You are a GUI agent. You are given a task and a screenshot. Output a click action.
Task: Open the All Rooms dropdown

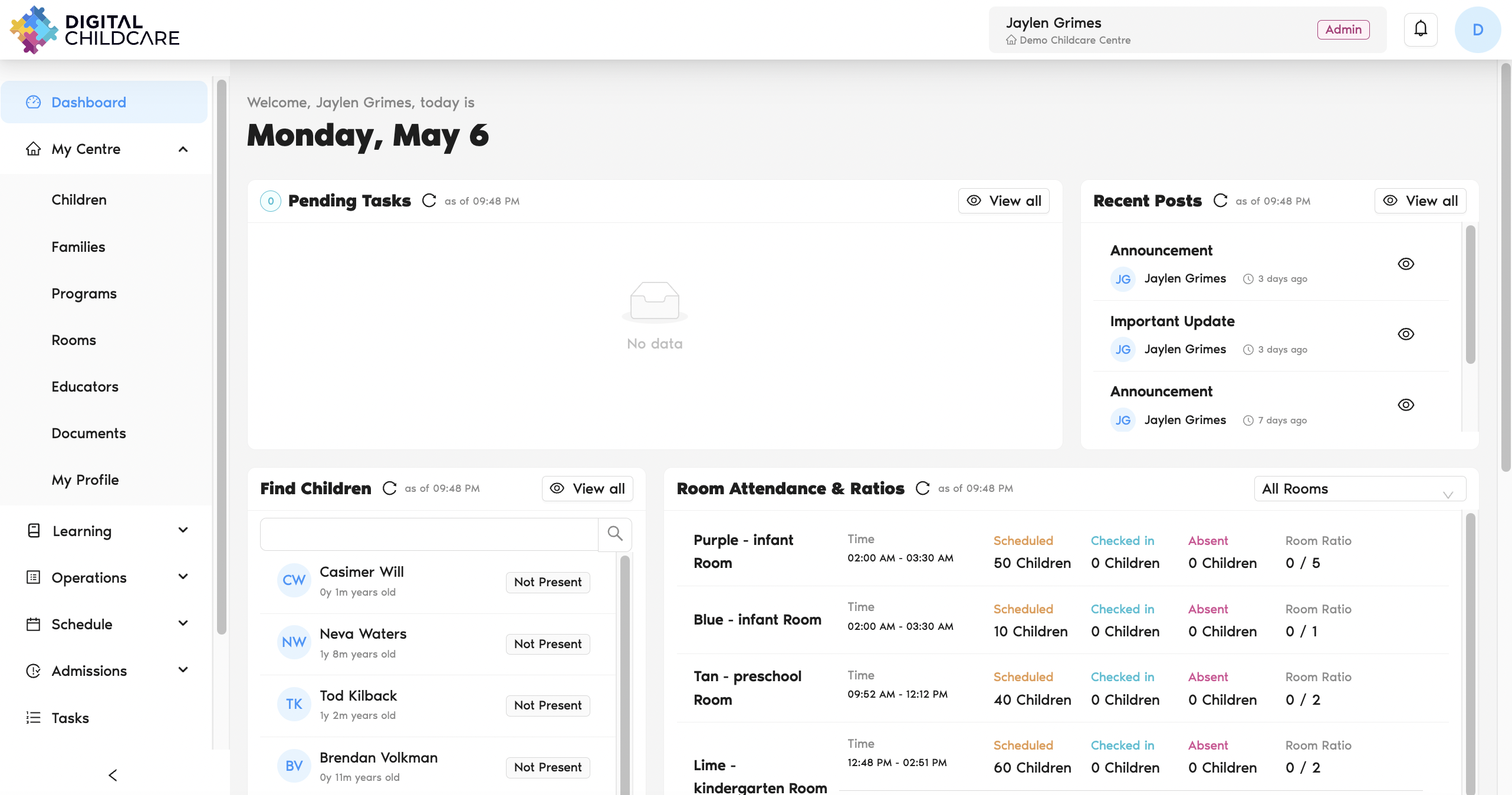1359,489
